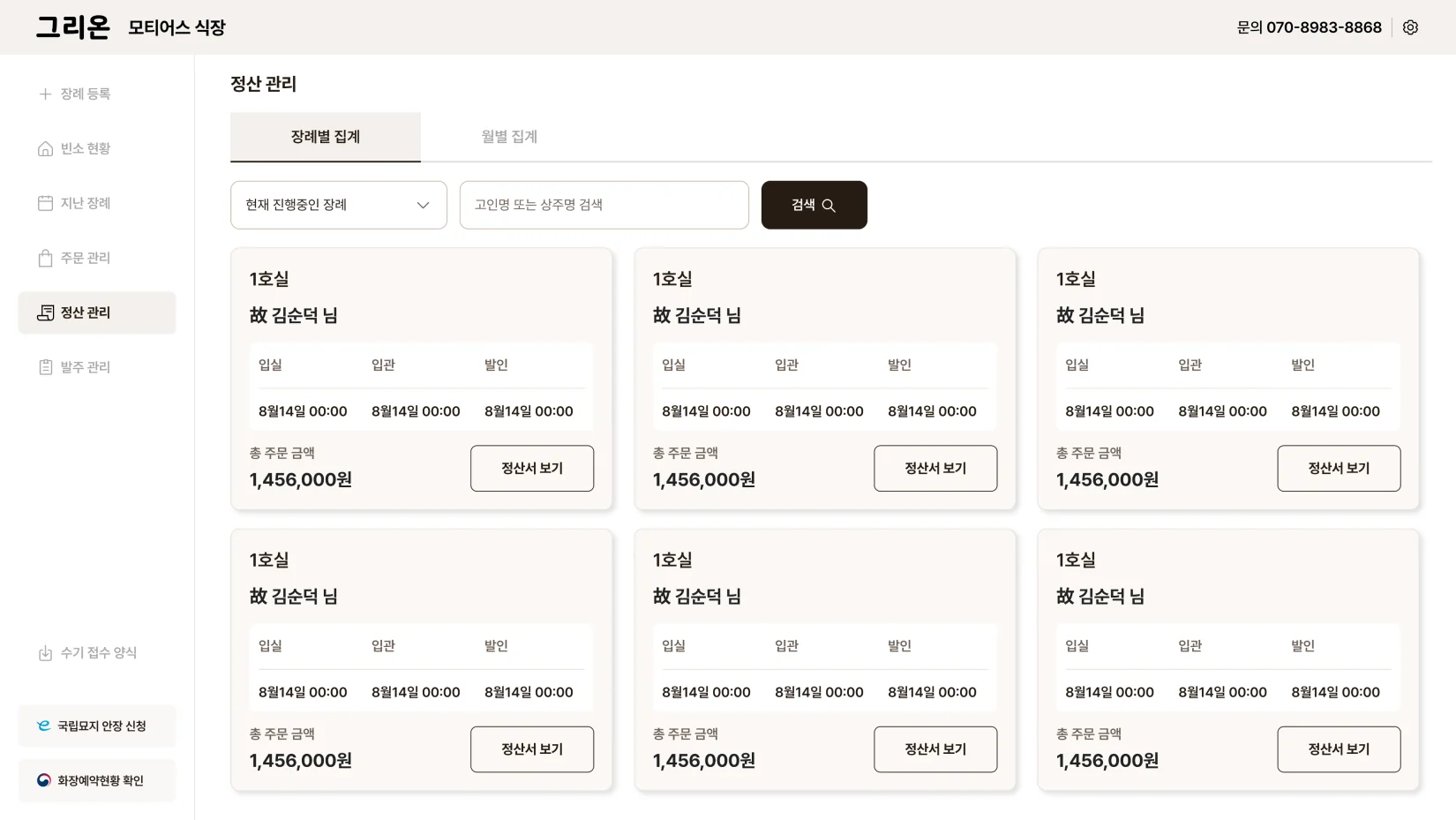Go to 빈소 현황 menu
The width and height of the screenshot is (1456, 820).
point(97,148)
